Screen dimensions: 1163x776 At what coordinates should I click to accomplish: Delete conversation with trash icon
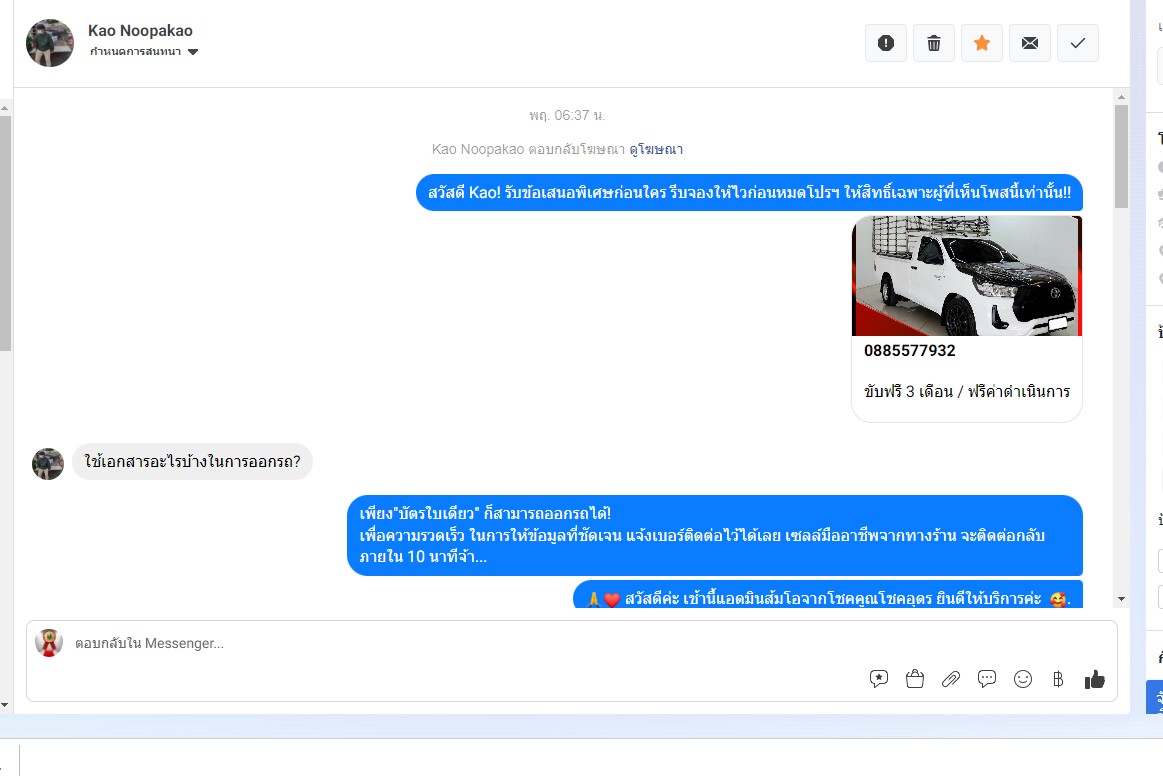coord(934,43)
